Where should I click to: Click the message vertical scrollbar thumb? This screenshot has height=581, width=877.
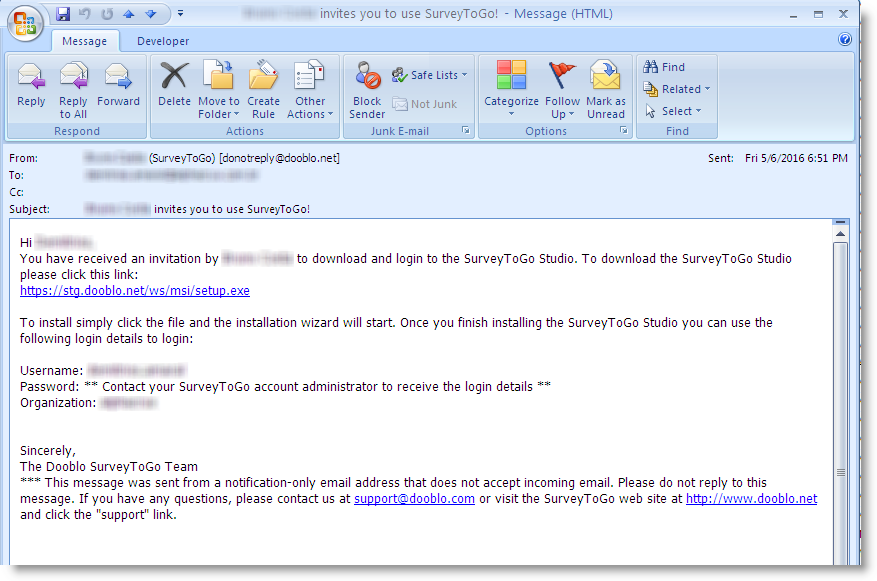(840, 403)
